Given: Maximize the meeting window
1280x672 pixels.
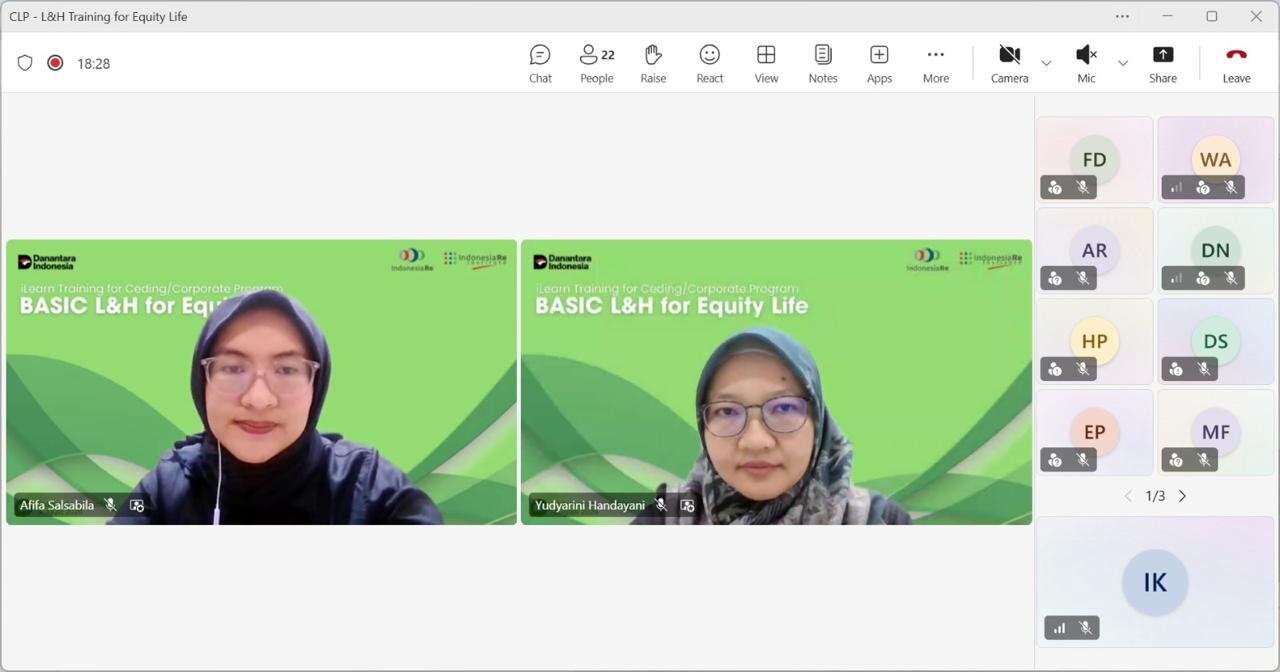Looking at the screenshot, I should coord(1212,16).
